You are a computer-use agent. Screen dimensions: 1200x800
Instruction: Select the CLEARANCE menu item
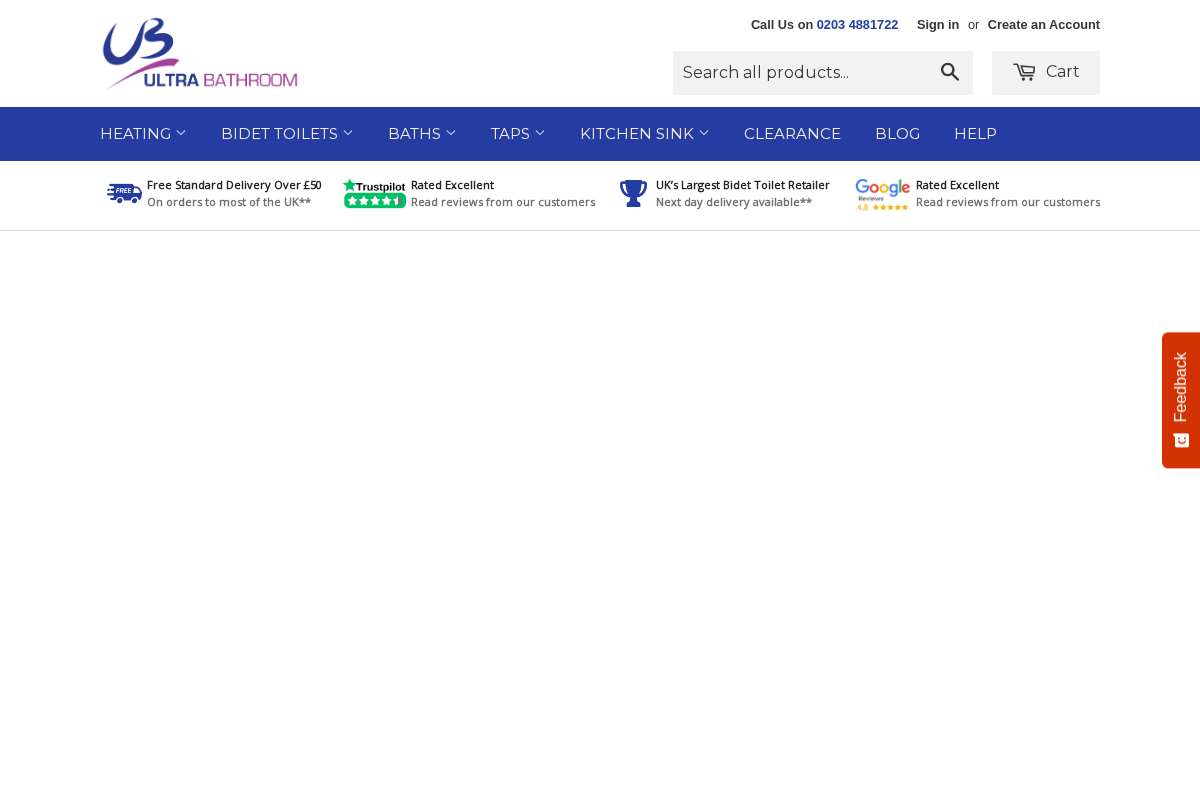click(x=791, y=133)
